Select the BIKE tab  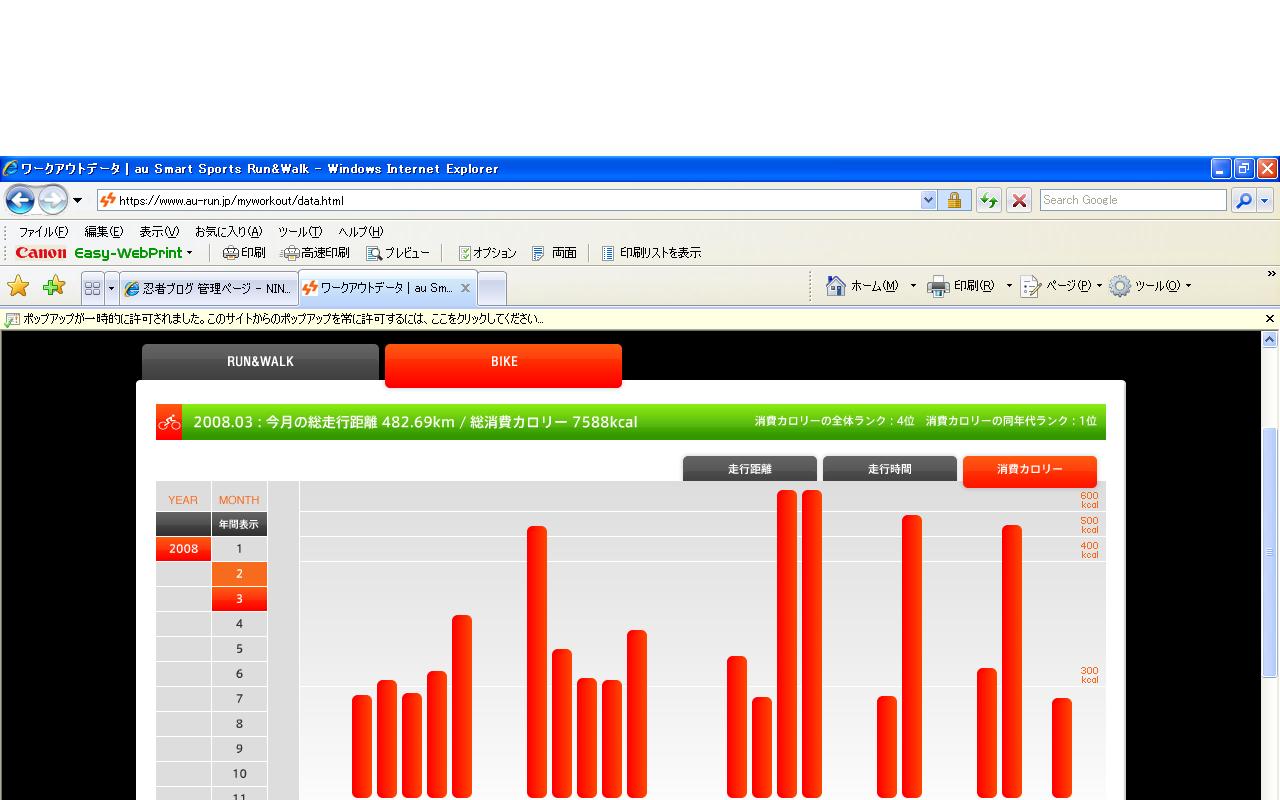(503, 364)
